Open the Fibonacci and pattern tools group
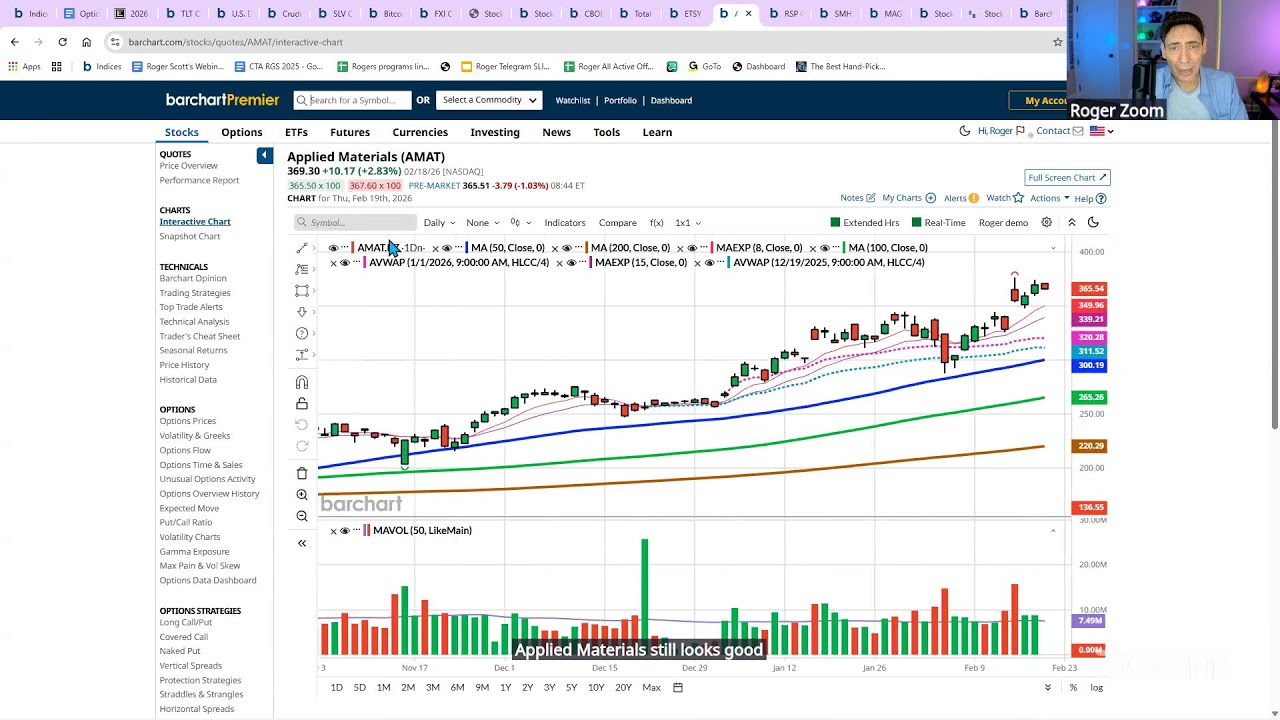 click(302, 269)
